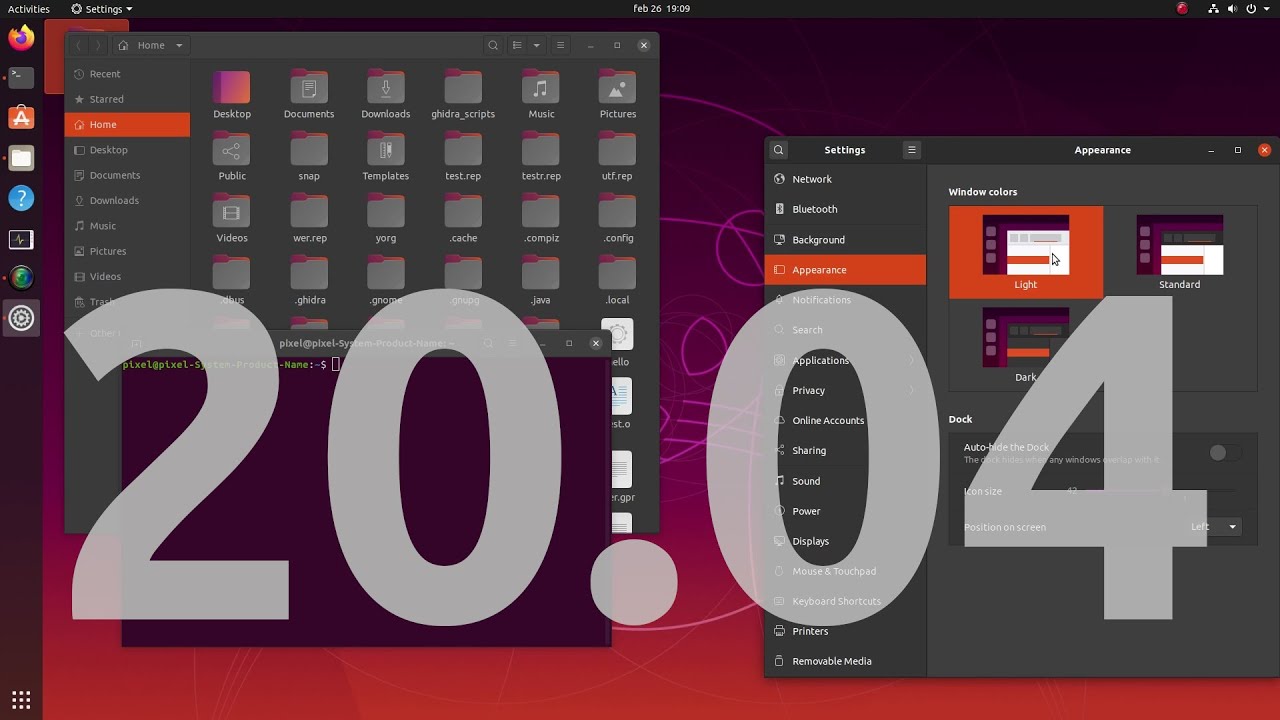Open Position on screen dropdown

pos(1214,527)
